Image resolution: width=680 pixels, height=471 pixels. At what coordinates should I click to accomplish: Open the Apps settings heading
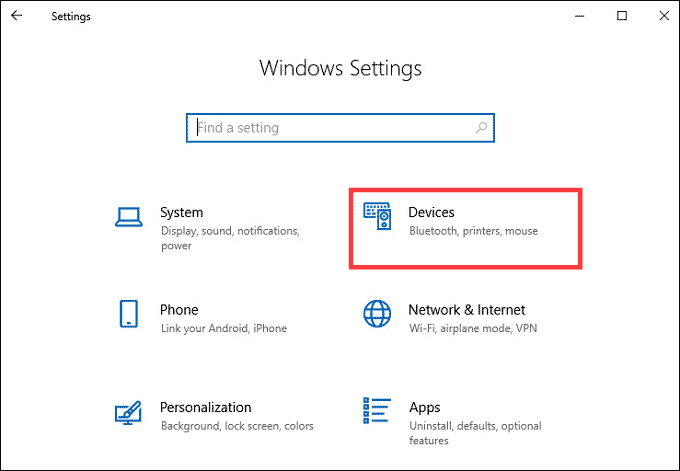(425, 408)
